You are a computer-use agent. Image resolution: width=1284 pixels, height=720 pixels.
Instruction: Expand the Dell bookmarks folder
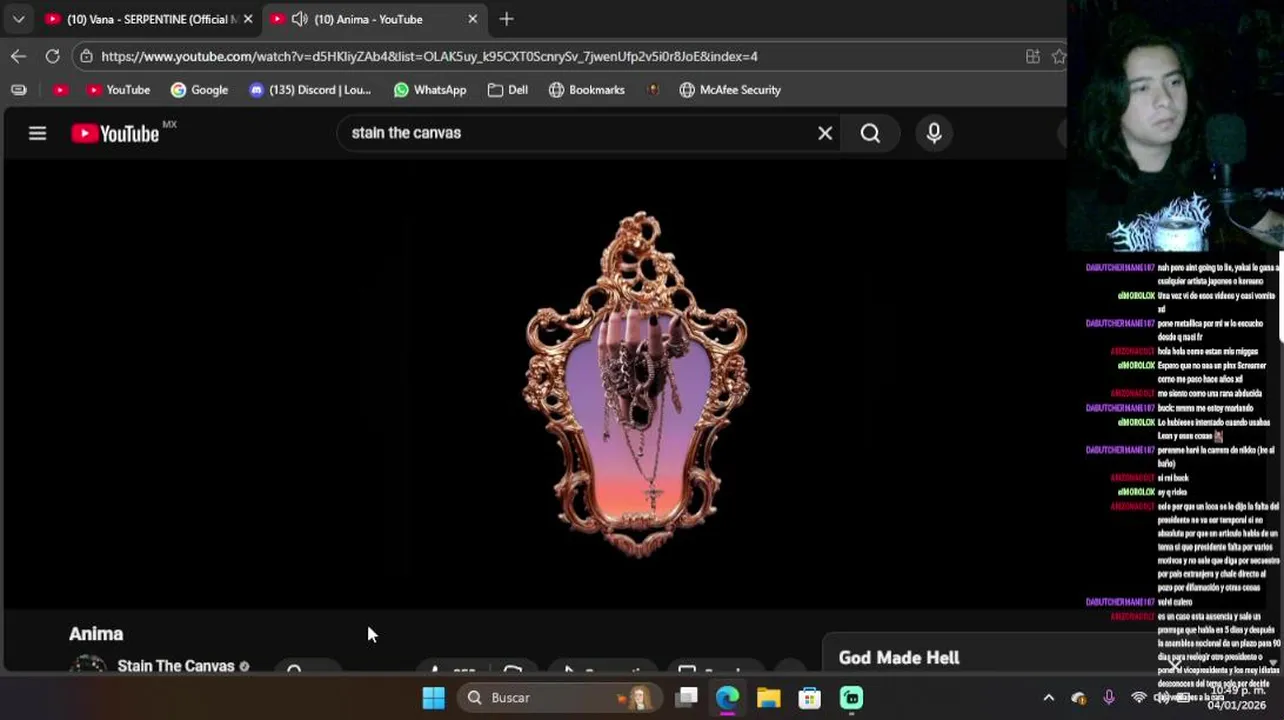point(508,90)
